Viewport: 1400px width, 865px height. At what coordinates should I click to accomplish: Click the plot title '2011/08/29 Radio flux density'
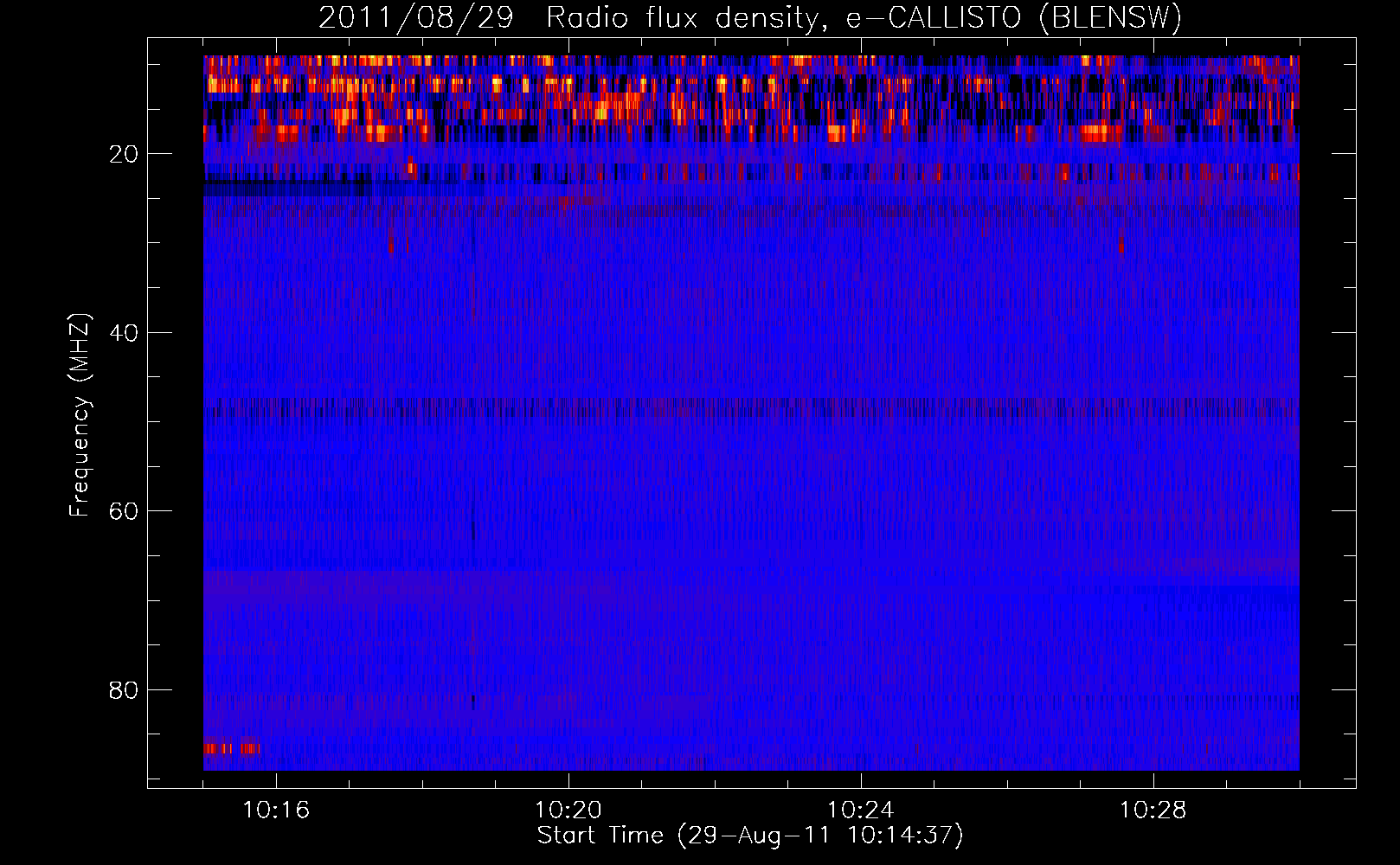coord(750,17)
